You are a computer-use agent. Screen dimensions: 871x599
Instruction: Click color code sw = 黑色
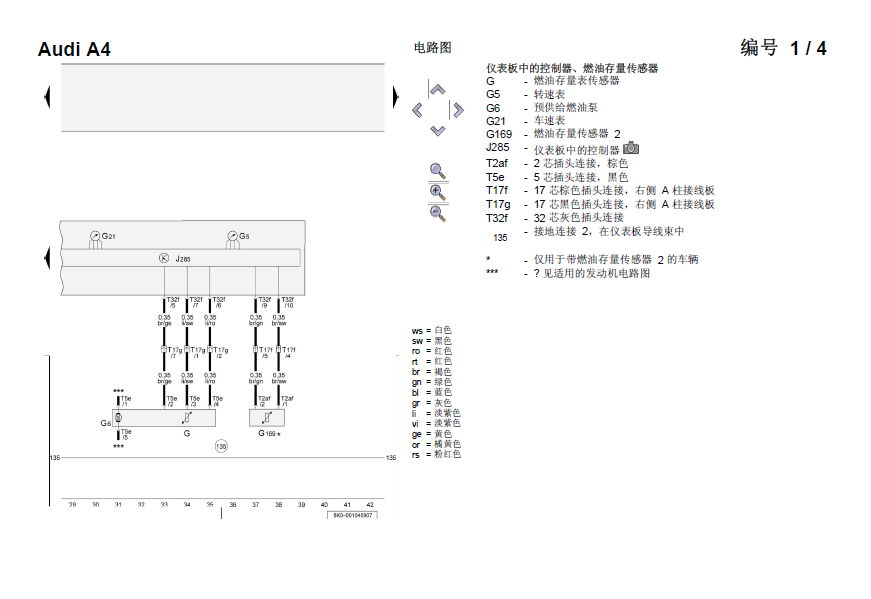coord(432,341)
